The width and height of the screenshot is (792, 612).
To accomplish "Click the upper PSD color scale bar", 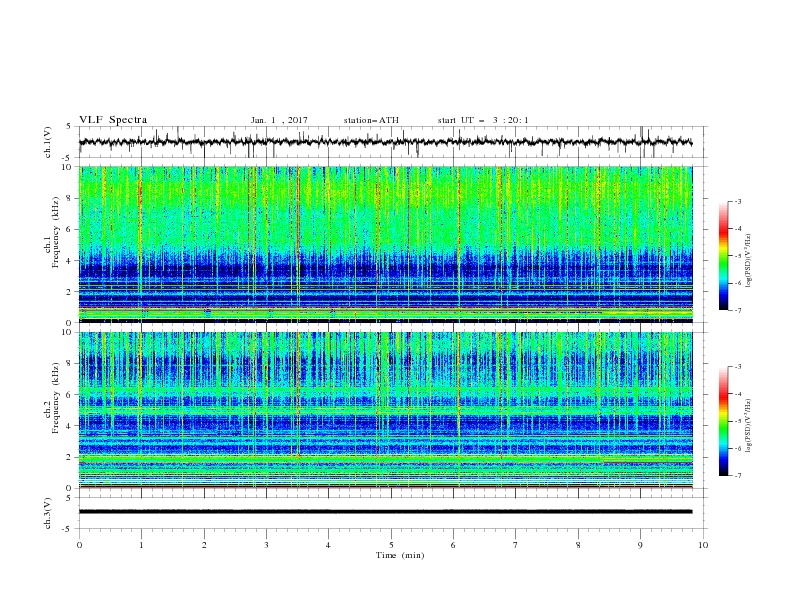I will click(x=724, y=256).
